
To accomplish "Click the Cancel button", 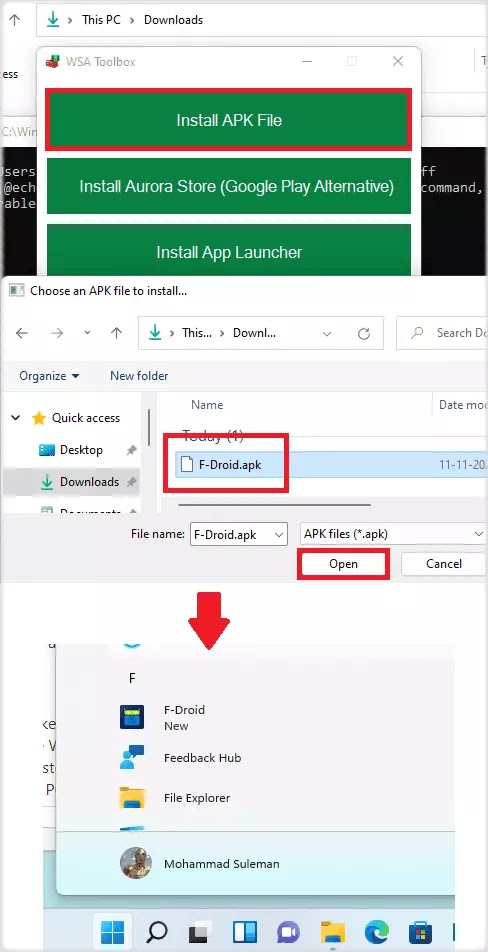I will pyautogui.click(x=444, y=564).
